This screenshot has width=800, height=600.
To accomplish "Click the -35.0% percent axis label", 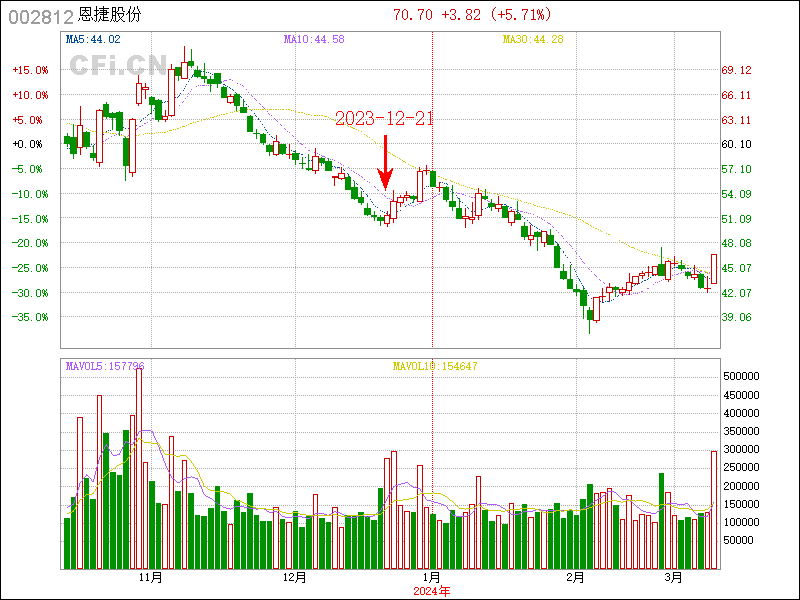I will [30, 317].
